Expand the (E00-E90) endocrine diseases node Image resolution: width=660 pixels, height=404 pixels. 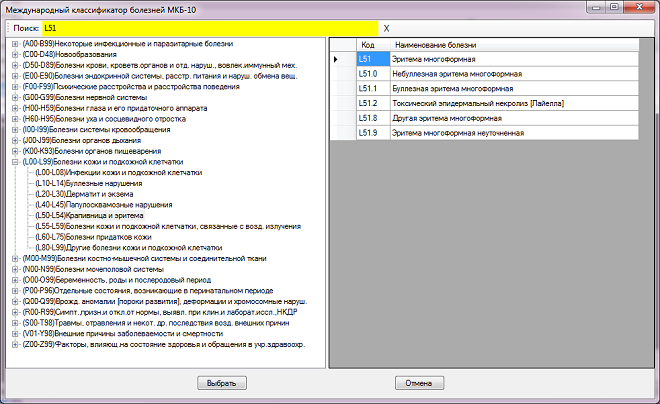coord(15,76)
